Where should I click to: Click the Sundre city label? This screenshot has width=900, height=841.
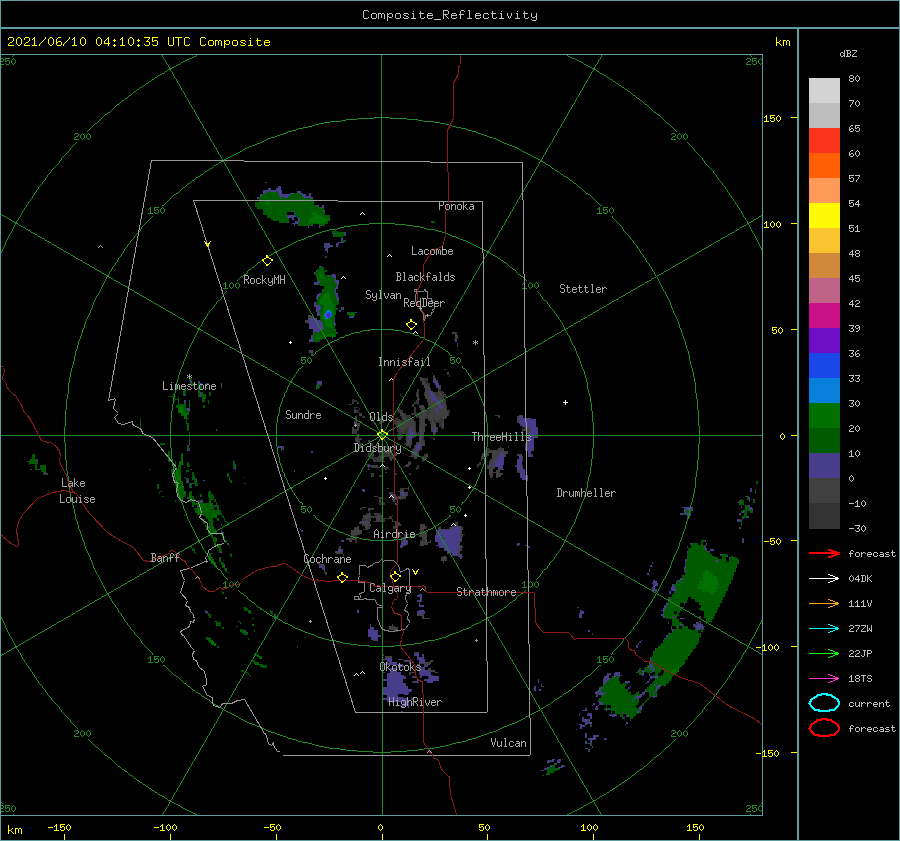coord(303,414)
